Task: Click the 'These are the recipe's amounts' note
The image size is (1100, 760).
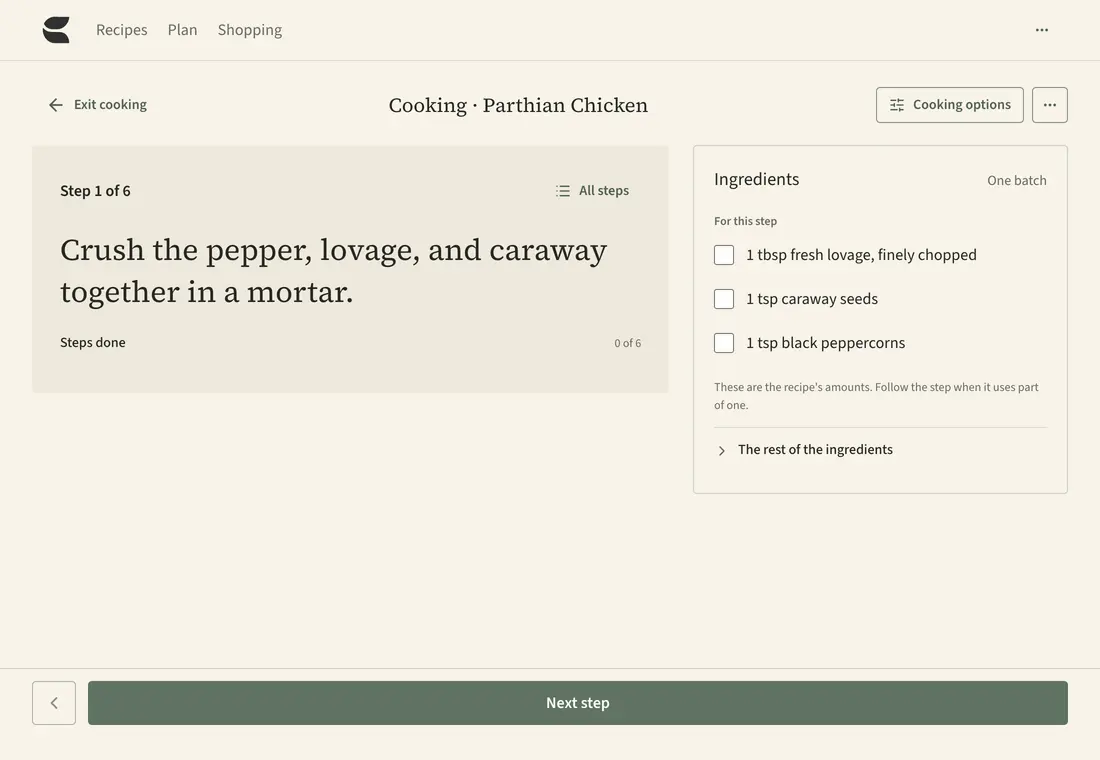Action: (x=876, y=396)
